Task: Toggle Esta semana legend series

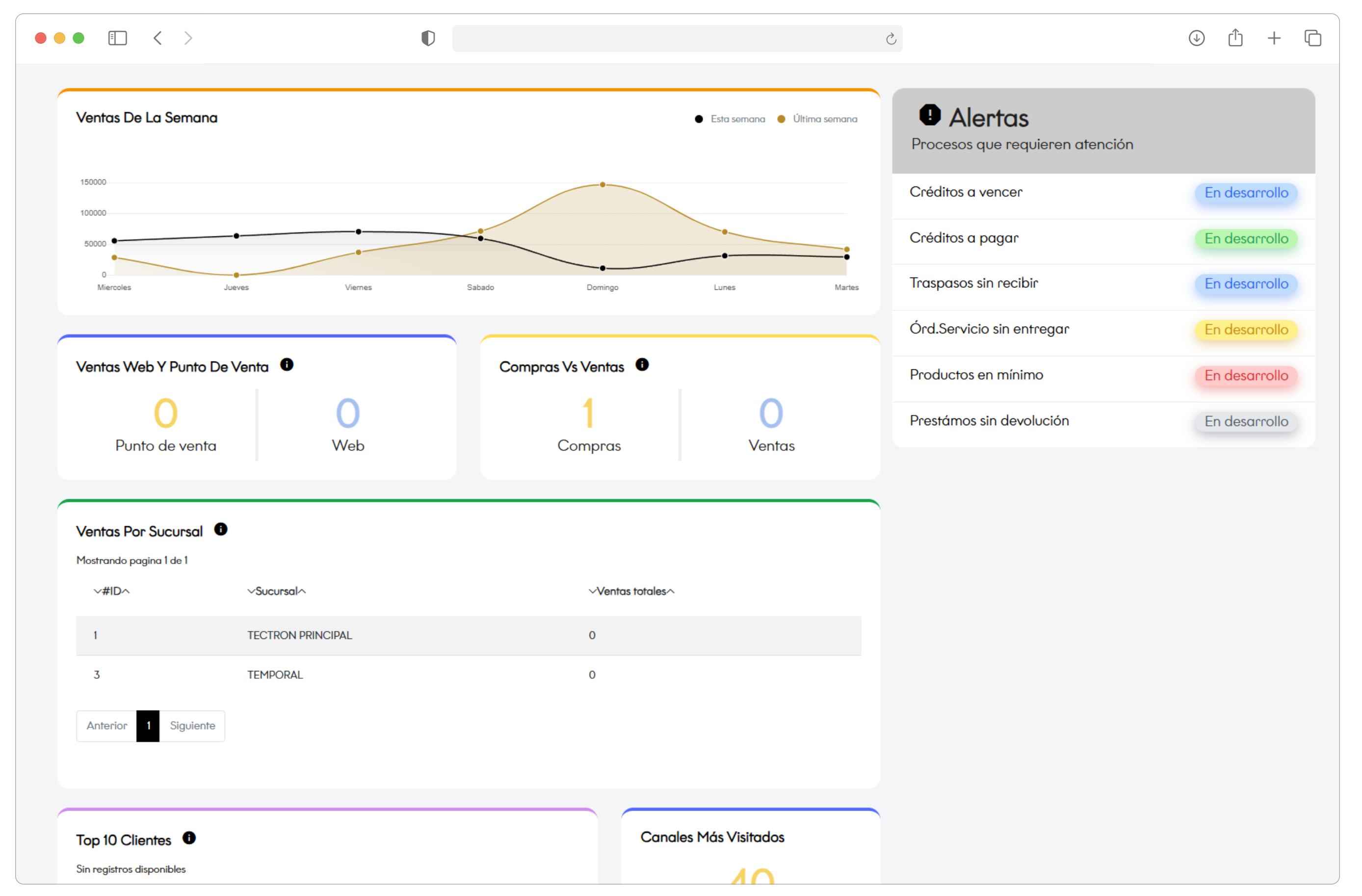Action: point(730,119)
